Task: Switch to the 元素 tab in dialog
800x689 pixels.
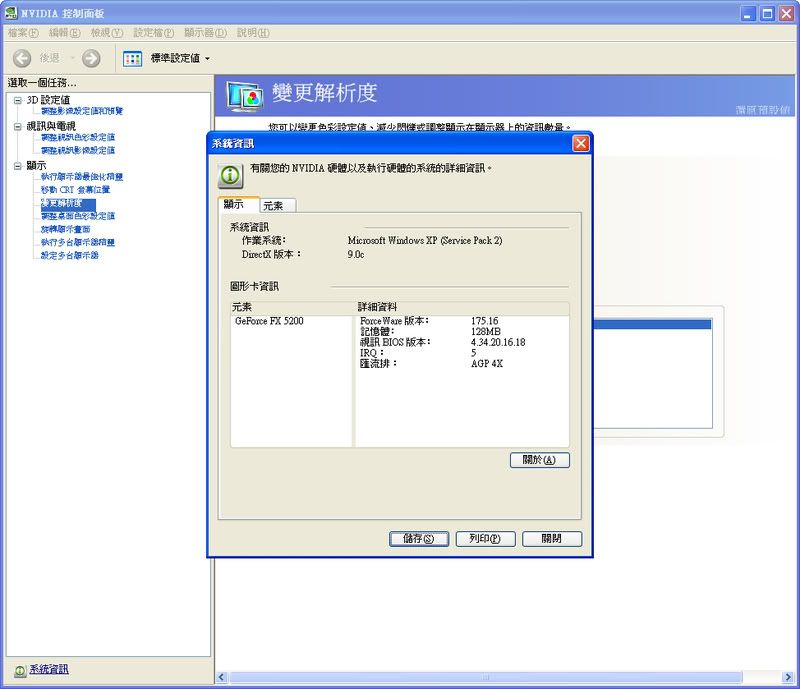Action: point(278,206)
